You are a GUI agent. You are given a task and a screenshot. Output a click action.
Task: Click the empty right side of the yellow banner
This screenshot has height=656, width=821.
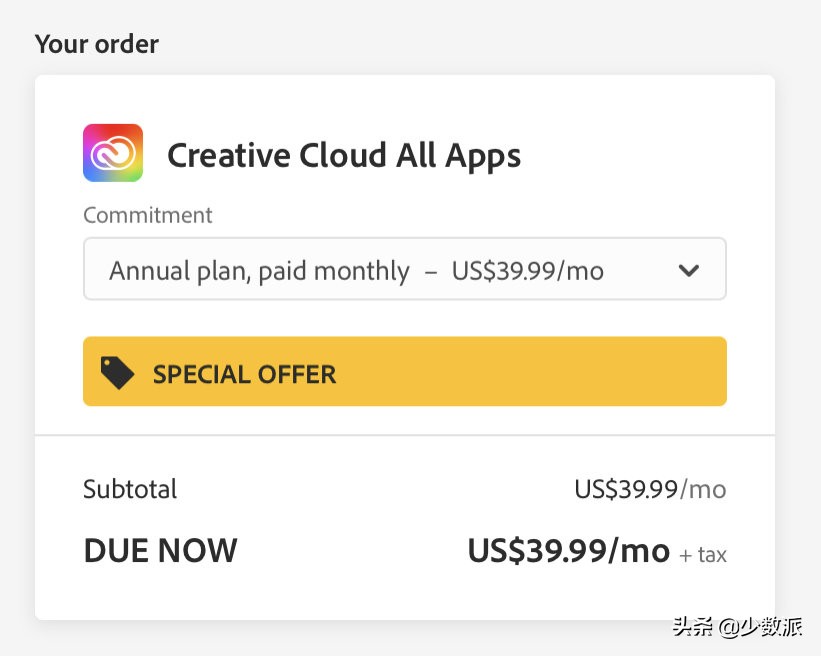[x=560, y=372]
